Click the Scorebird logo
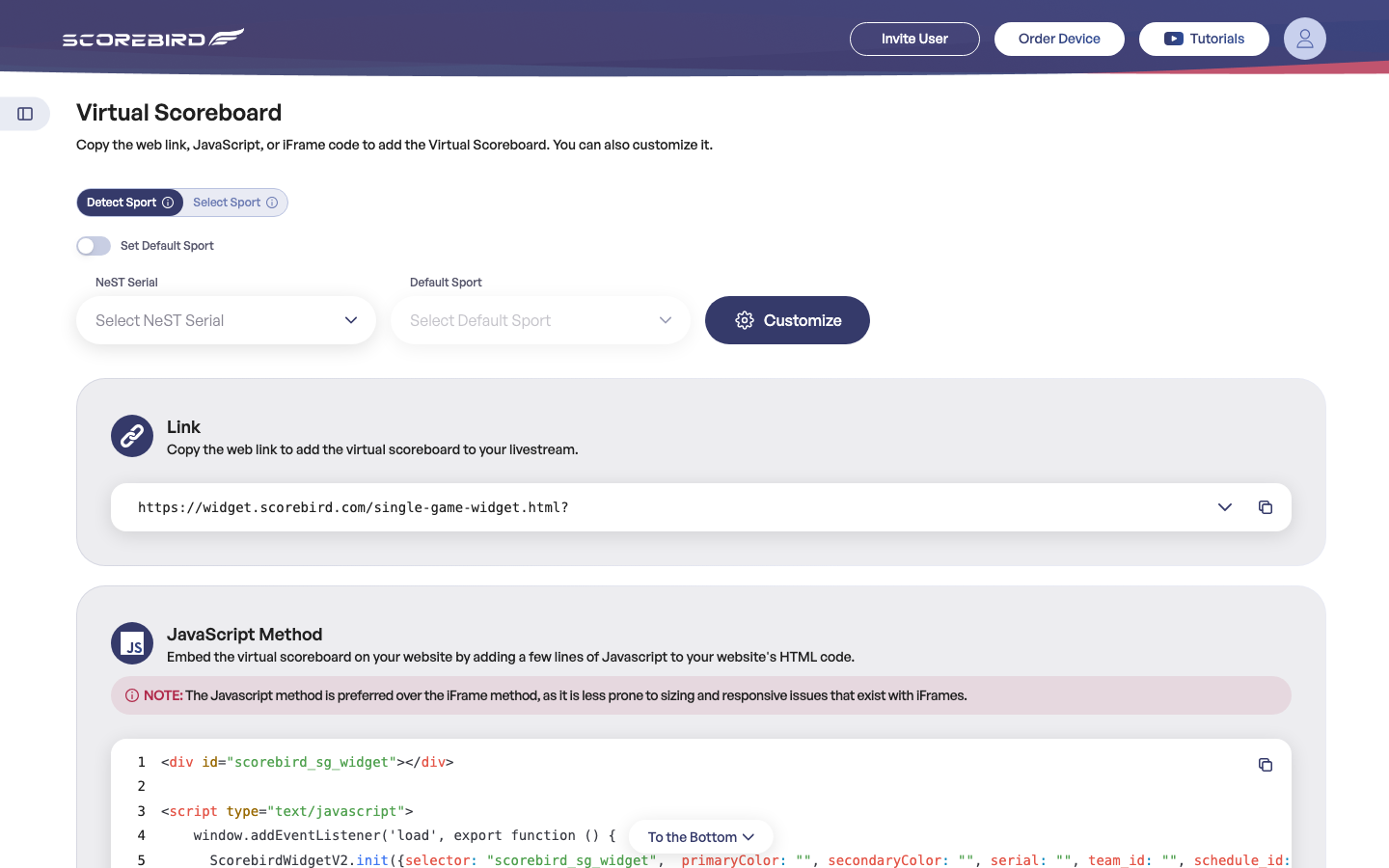This screenshot has width=1389, height=868. pyautogui.click(x=153, y=38)
